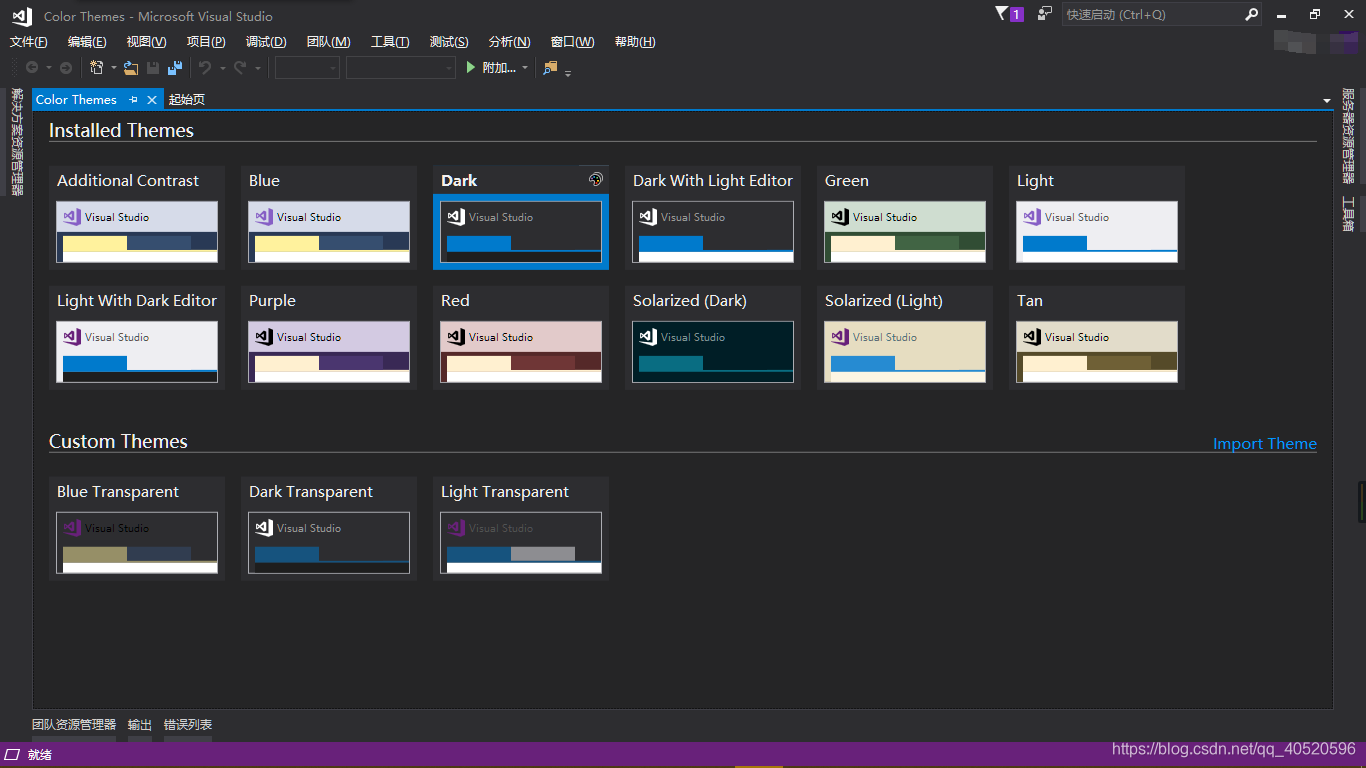Open the solution platforms combo box
The height and width of the screenshot is (768, 1366).
coord(400,68)
